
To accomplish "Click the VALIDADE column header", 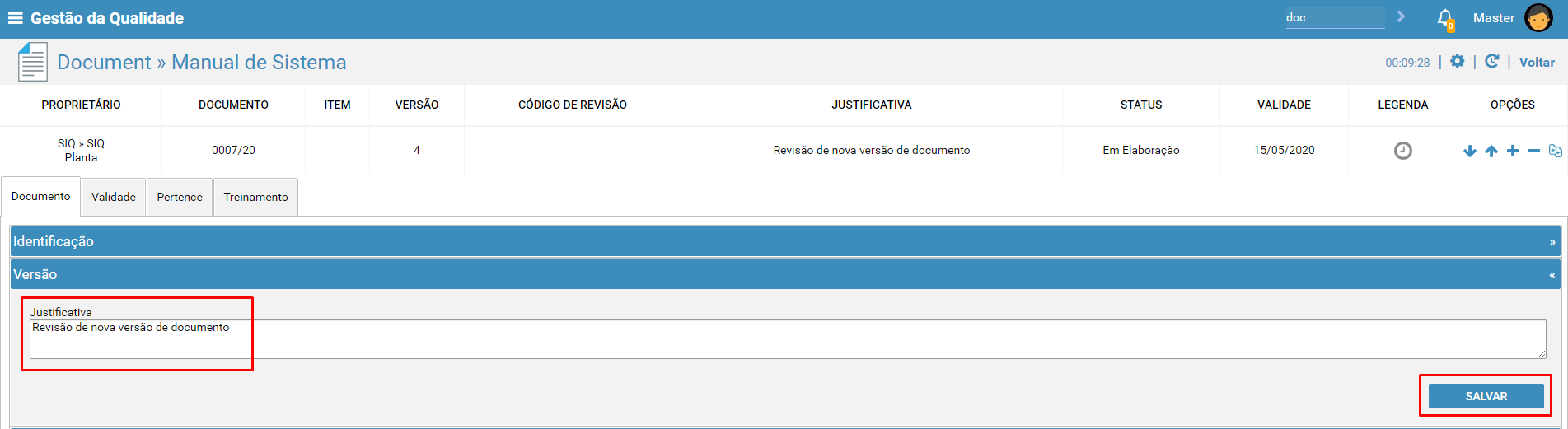I will (x=1284, y=105).
